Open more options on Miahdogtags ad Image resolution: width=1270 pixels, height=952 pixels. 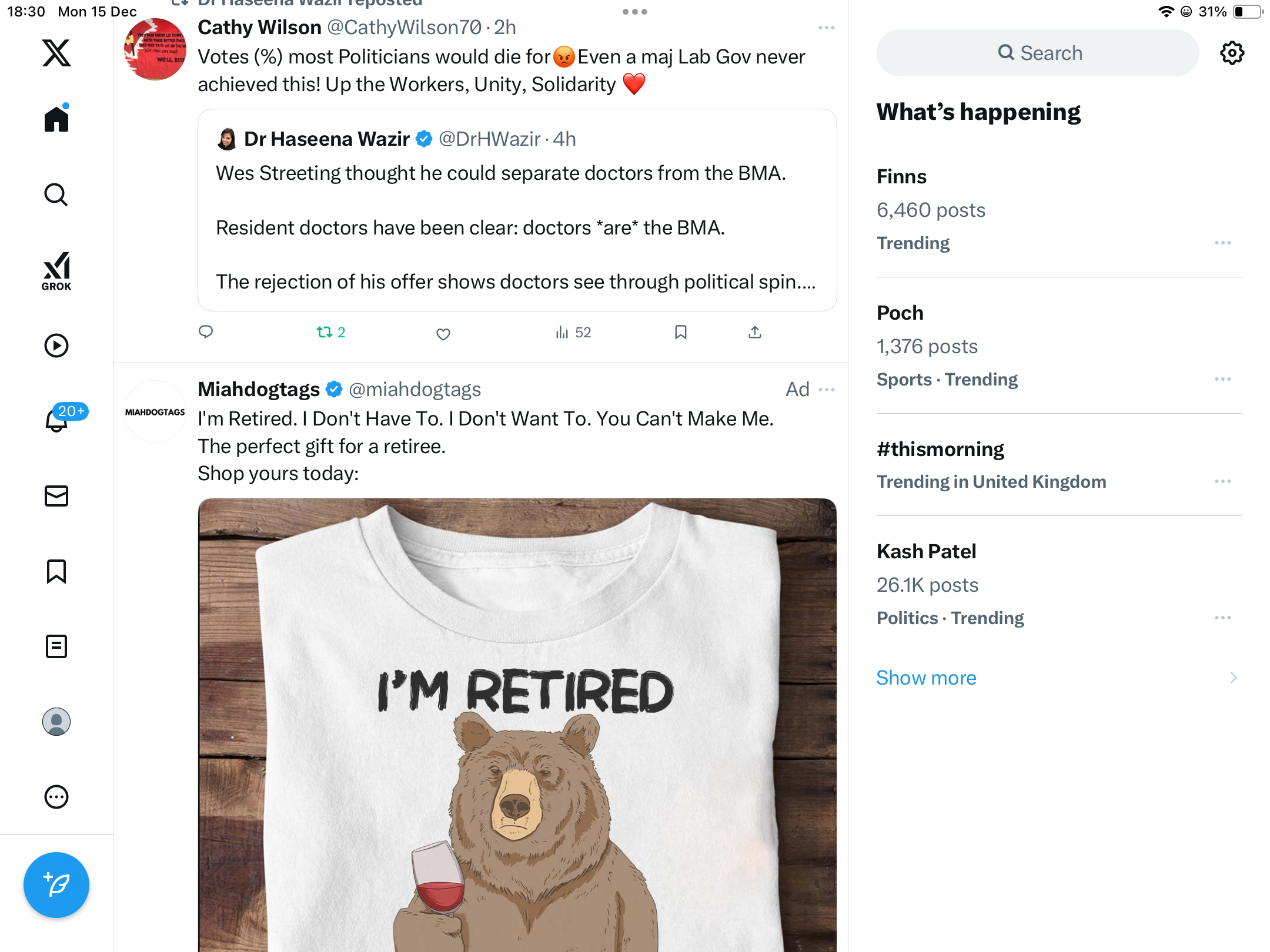(x=827, y=390)
